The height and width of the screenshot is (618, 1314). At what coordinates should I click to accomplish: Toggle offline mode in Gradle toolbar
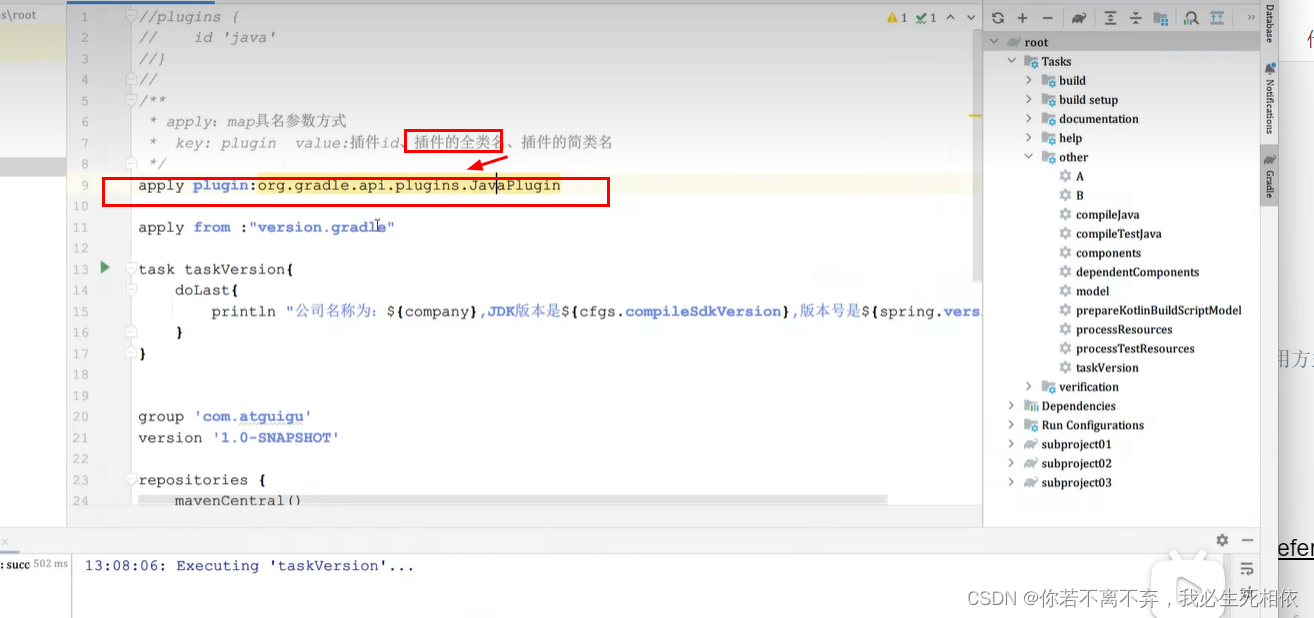point(1217,18)
